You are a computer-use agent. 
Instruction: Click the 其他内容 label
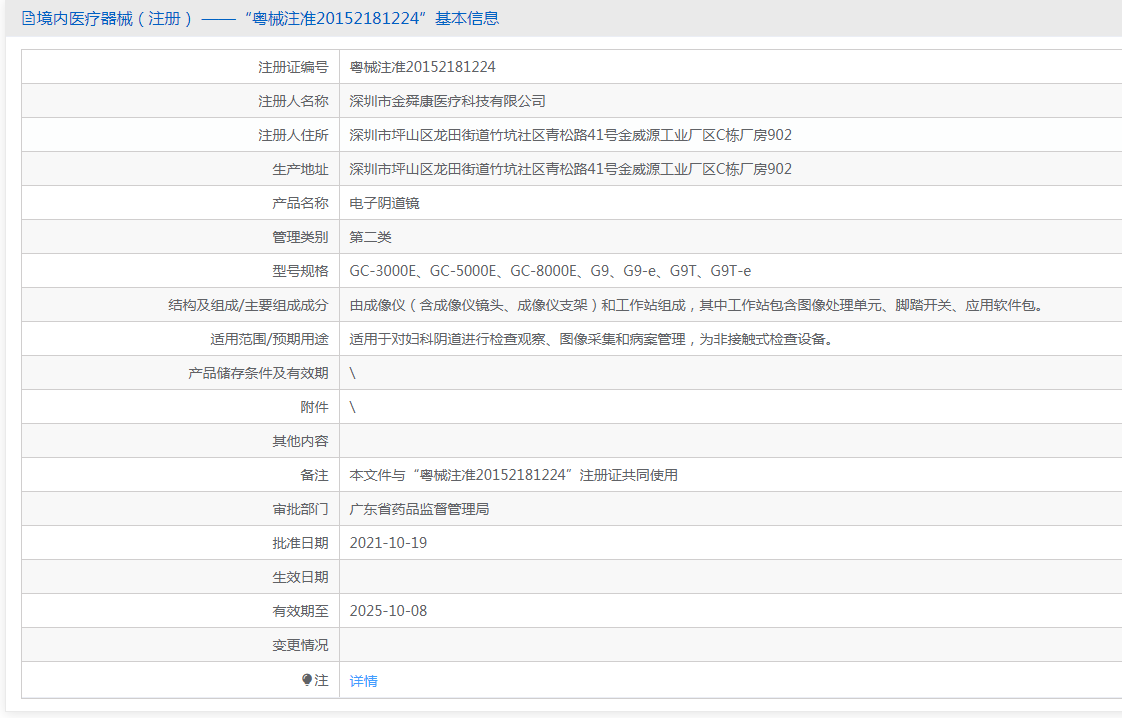point(301,441)
